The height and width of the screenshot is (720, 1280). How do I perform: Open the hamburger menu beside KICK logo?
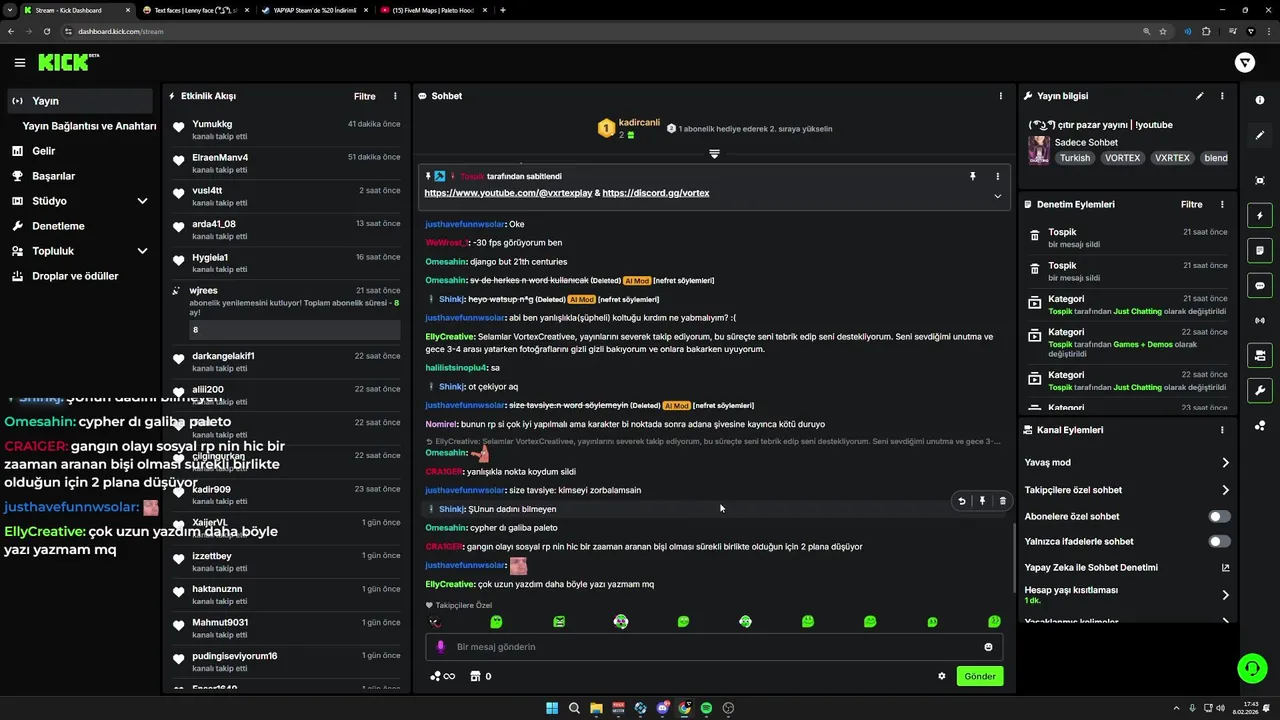(x=19, y=62)
